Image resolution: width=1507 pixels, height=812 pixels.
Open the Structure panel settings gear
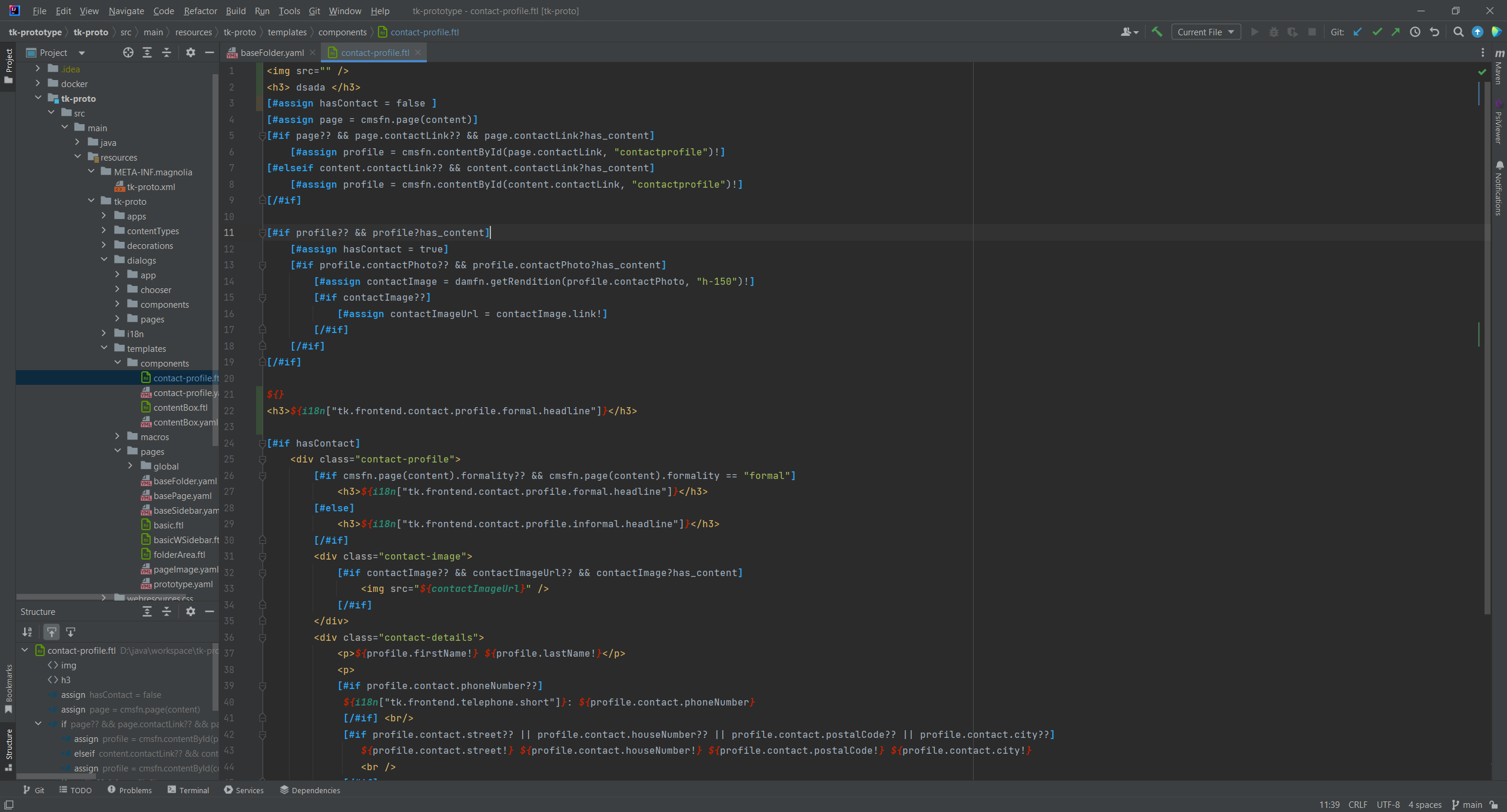191,611
